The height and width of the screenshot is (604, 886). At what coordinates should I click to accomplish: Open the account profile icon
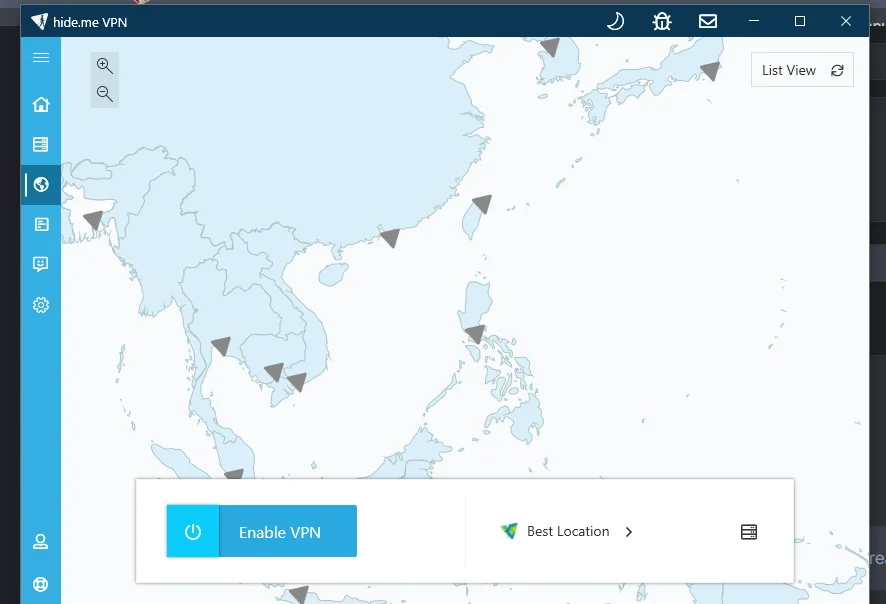[x=41, y=542]
